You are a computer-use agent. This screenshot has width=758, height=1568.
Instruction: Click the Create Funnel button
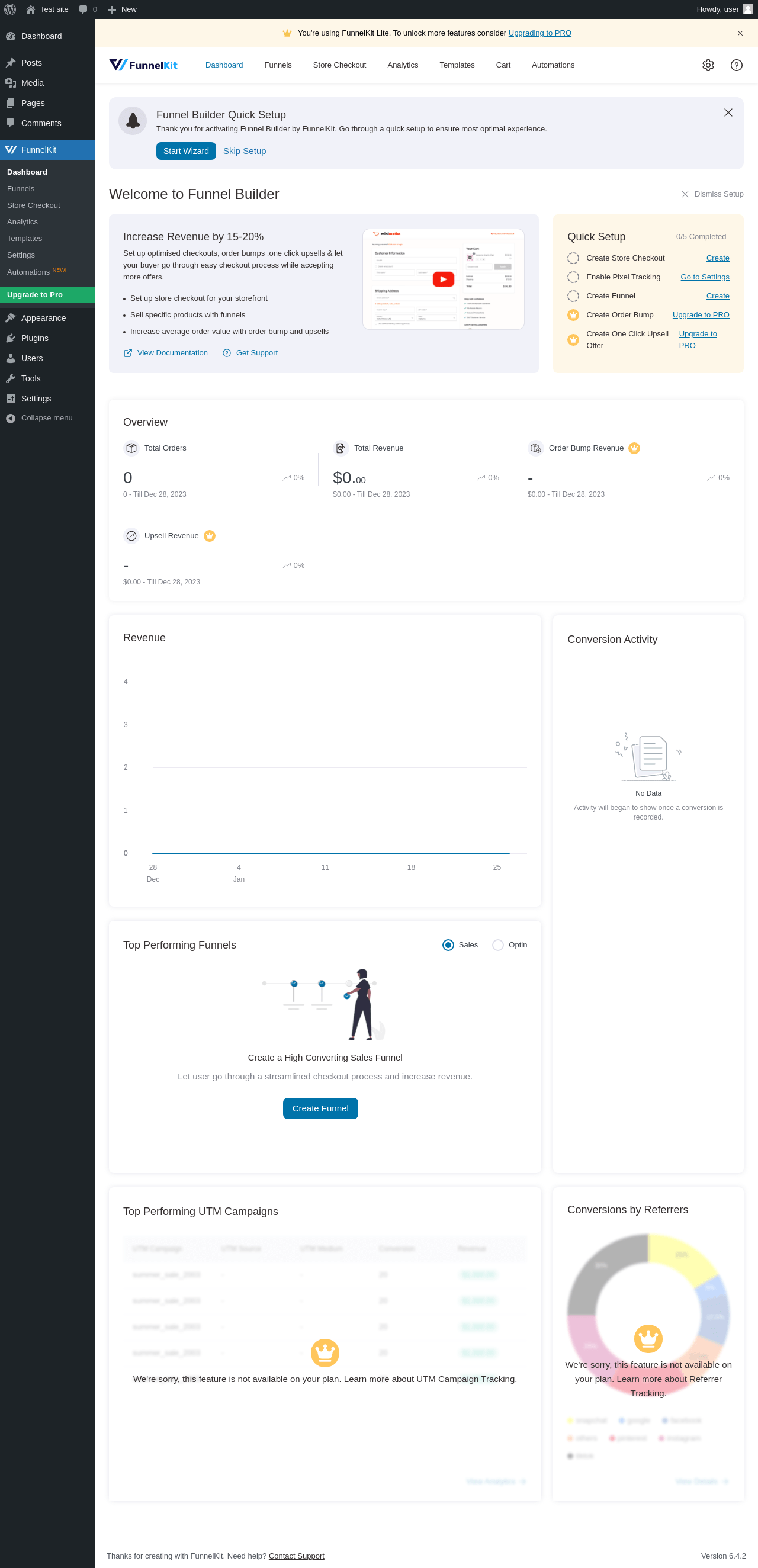pos(320,1108)
